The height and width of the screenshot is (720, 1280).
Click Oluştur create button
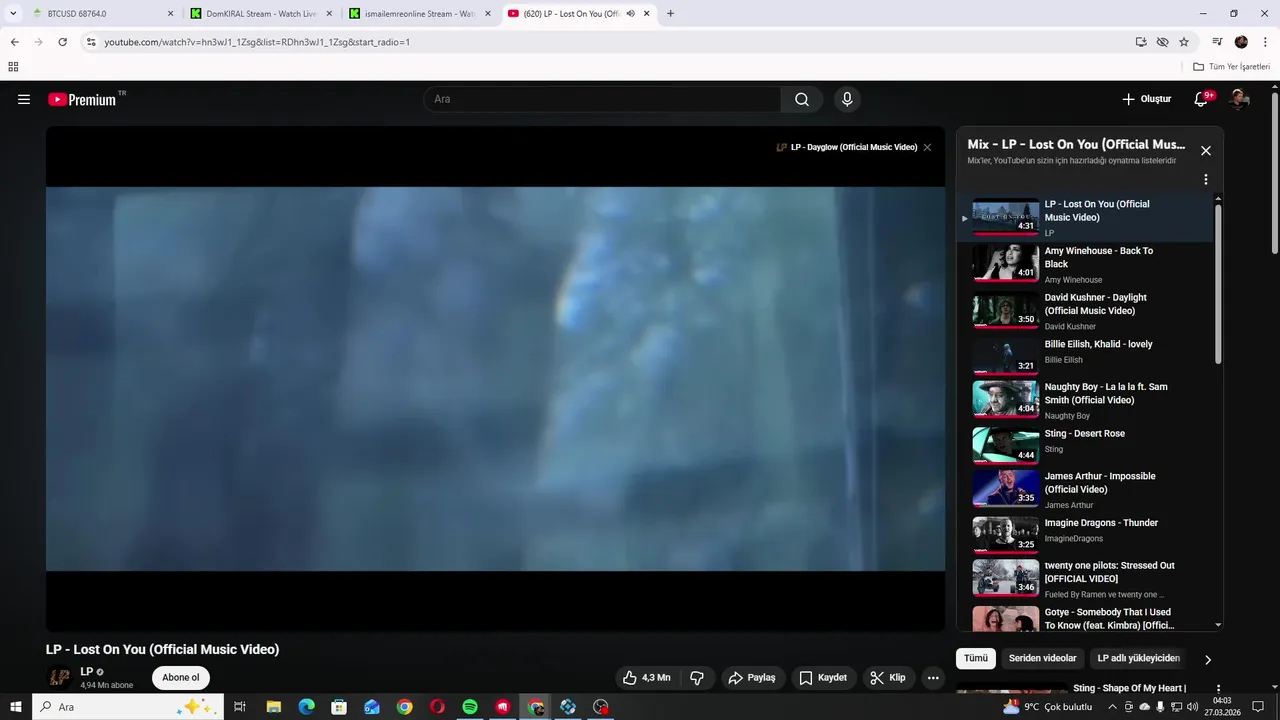point(1146,99)
